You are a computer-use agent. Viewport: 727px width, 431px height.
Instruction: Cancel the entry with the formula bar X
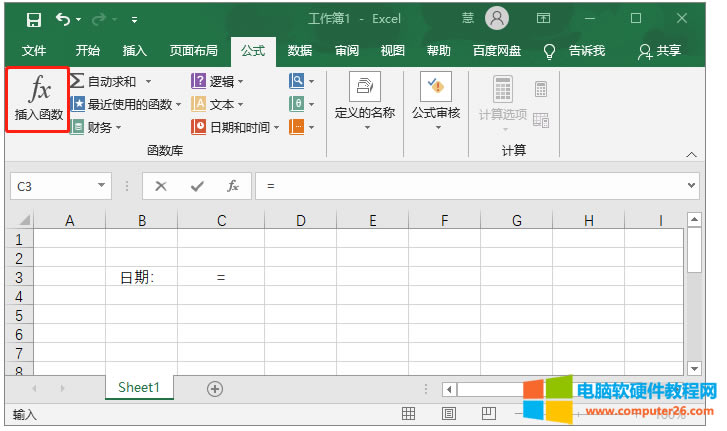(161, 186)
